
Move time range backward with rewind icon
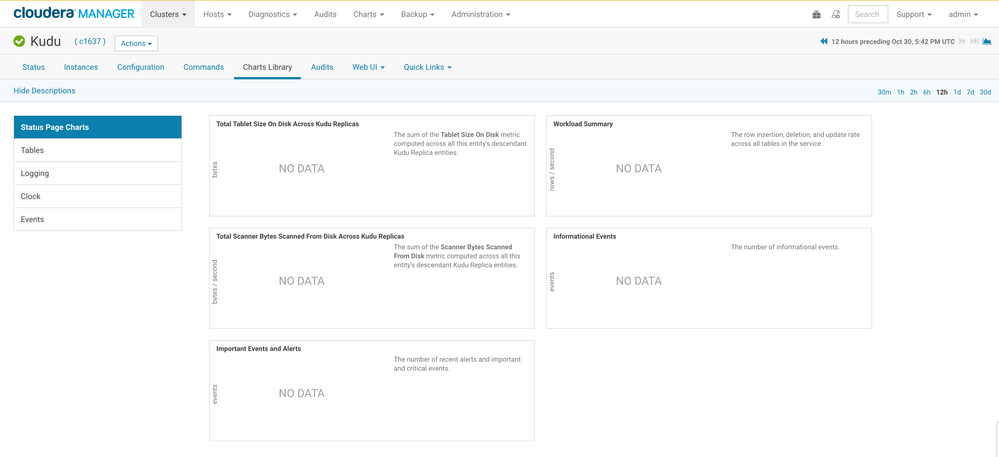pyautogui.click(x=824, y=41)
